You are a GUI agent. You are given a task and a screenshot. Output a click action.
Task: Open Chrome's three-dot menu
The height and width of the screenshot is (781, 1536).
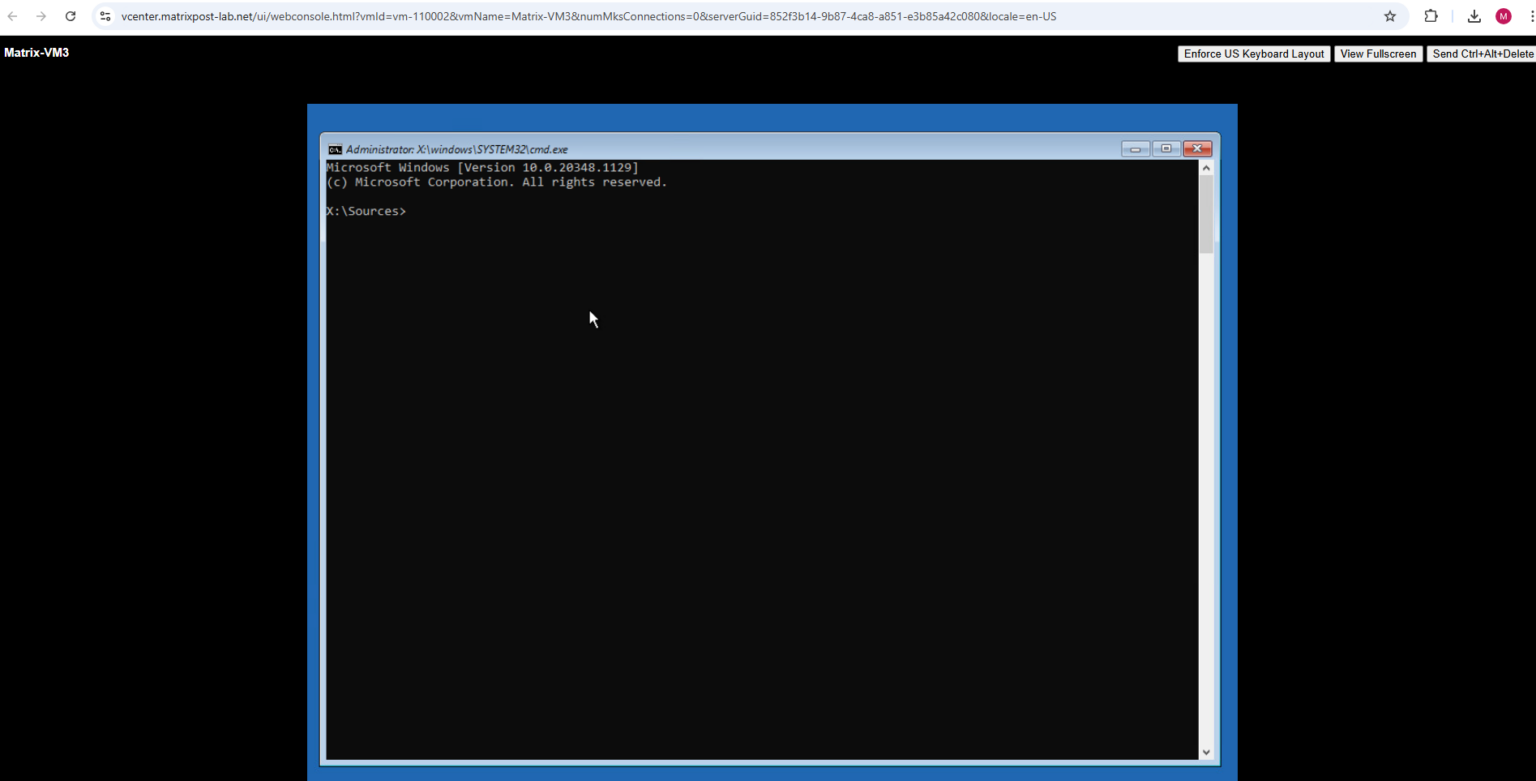1531,16
